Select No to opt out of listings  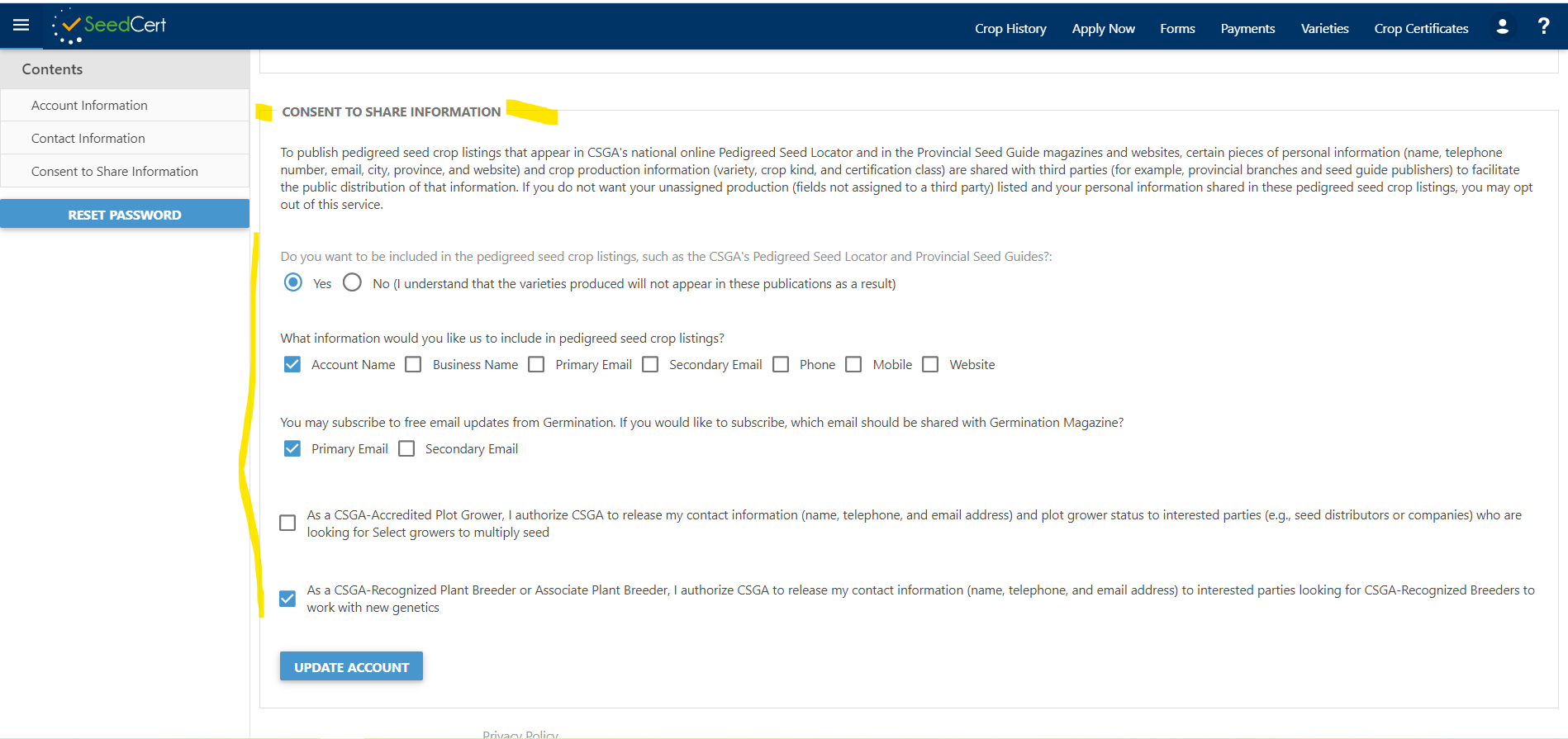tap(352, 282)
